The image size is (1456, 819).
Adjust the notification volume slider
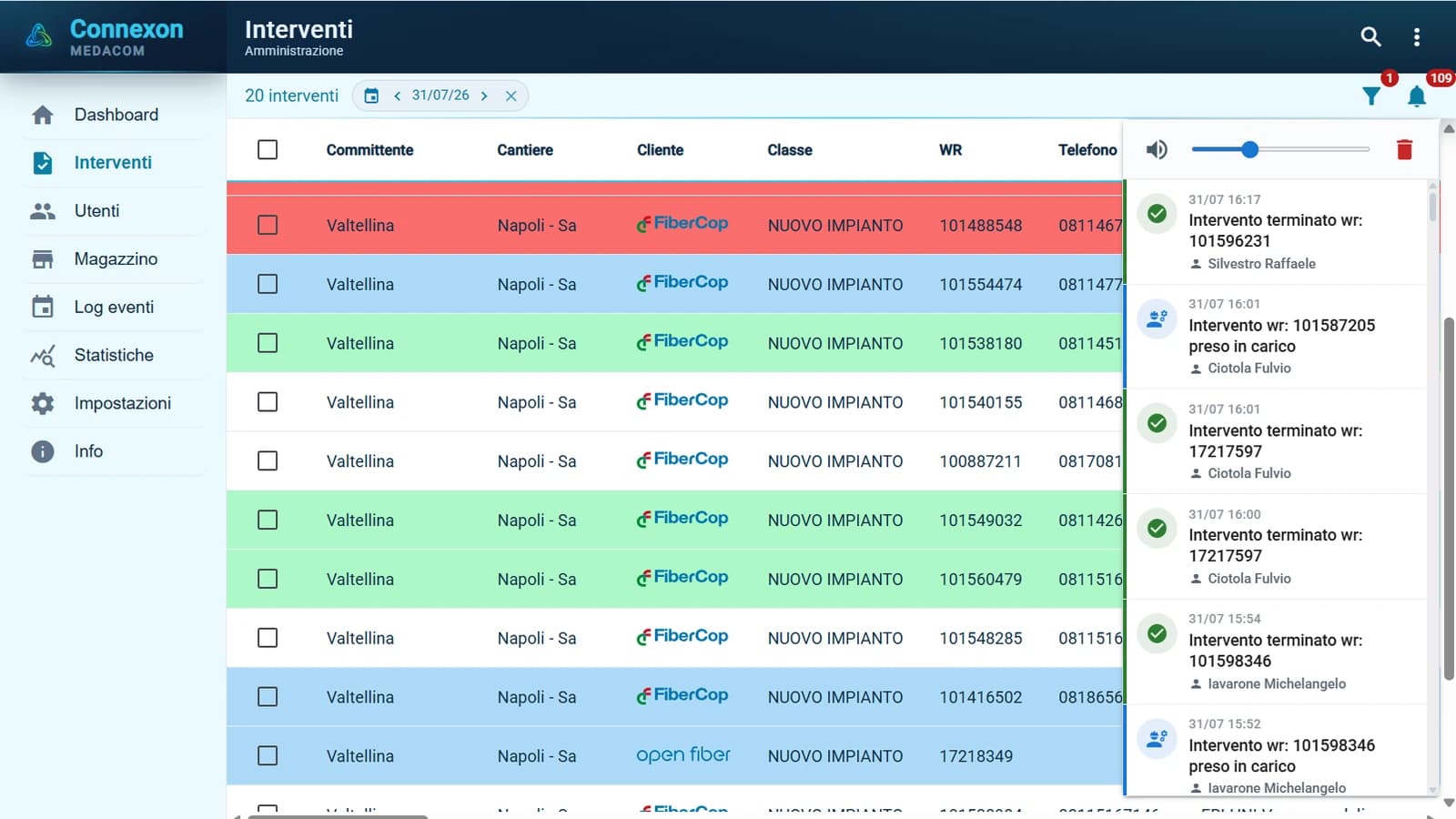click(x=1280, y=149)
